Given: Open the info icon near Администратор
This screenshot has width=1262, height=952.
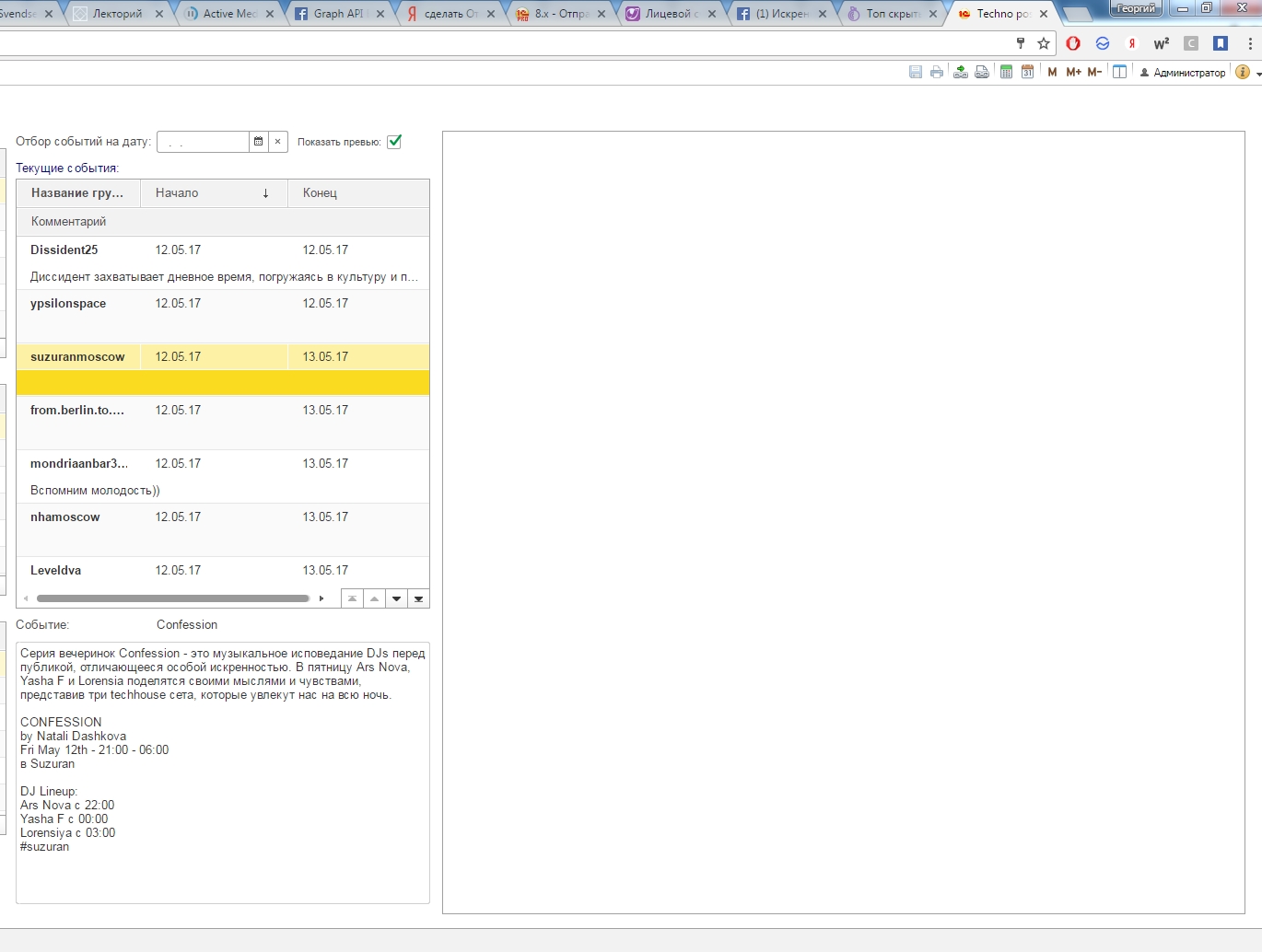Looking at the screenshot, I should click(x=1242, y=72).
